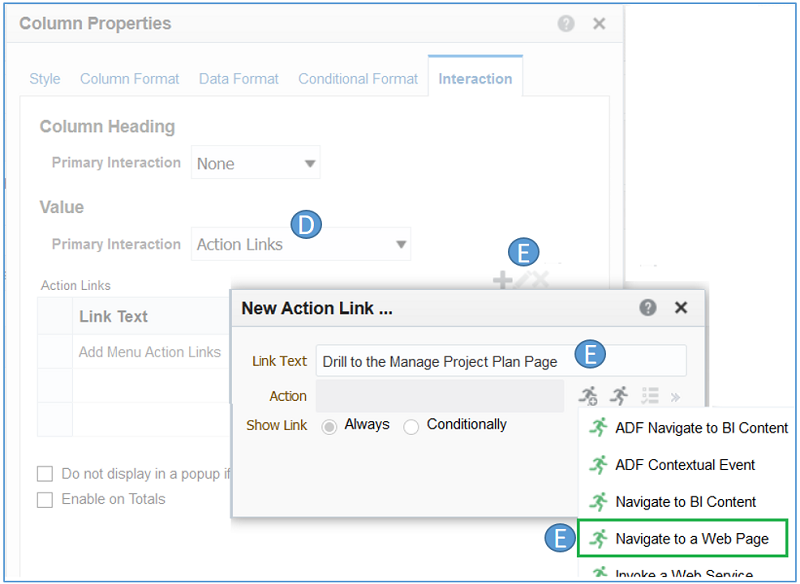Close the New Action Link dialog
Screen dimensions: 800x584
(x=681, y=308)
